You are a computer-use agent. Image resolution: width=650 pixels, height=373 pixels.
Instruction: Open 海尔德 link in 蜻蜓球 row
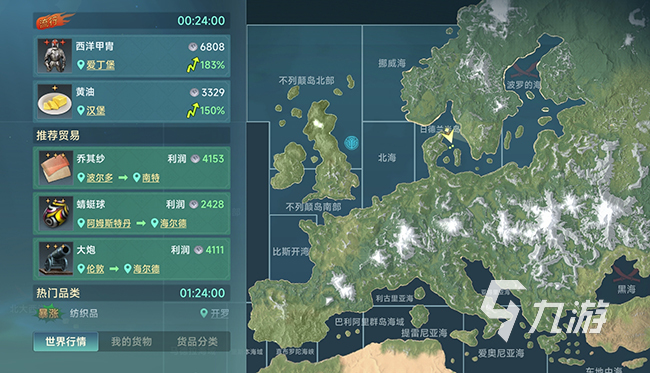click(173, 223)
